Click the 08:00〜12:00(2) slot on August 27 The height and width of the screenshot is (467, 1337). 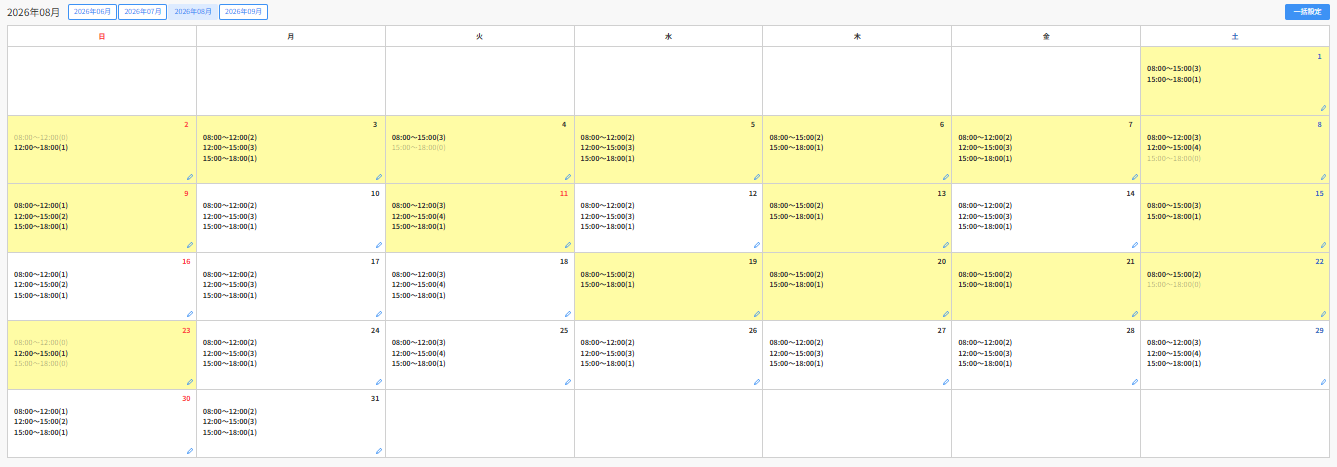(796, 343)
